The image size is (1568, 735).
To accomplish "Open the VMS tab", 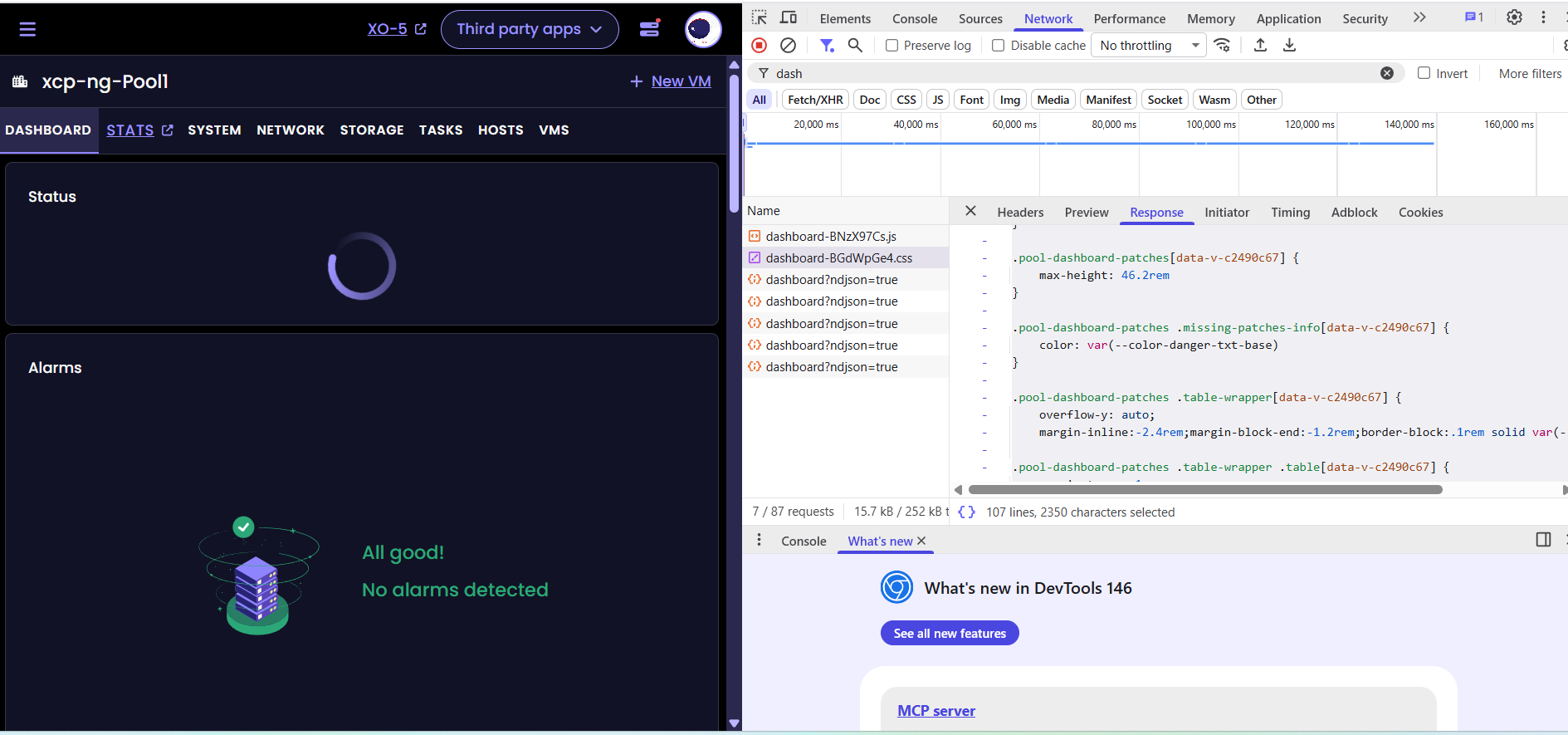I will pos(554,130).
